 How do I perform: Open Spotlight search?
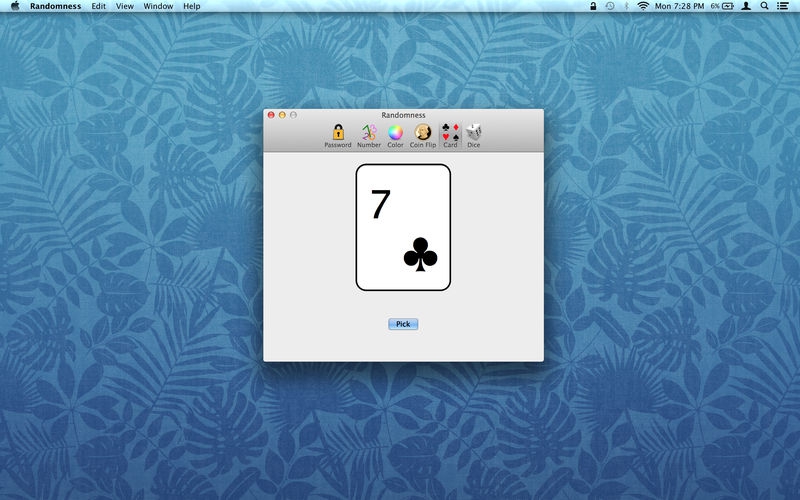point(764,6)
